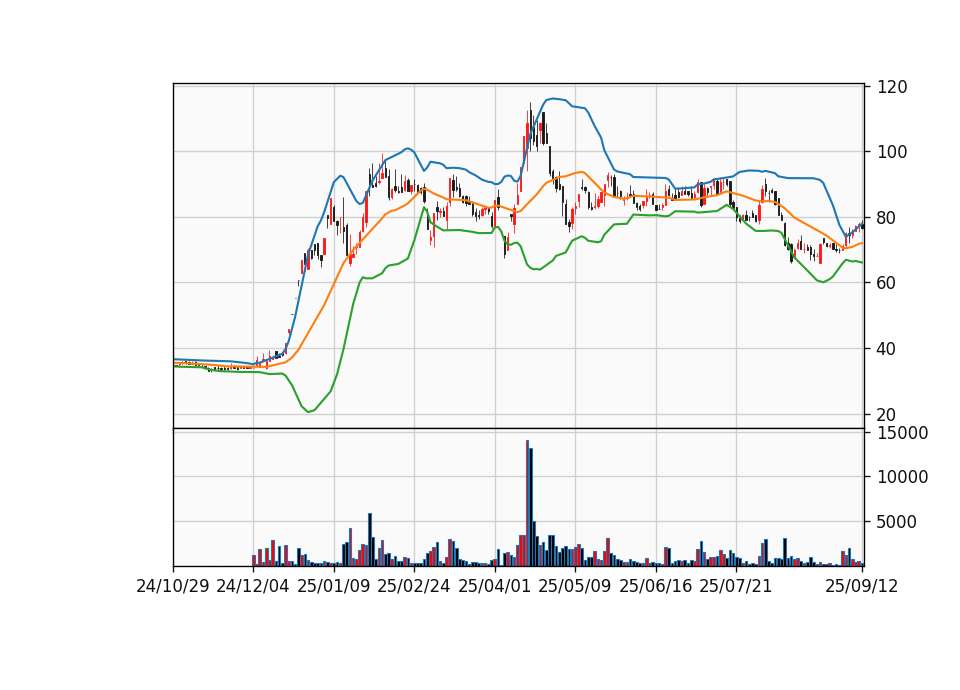Click the 25/04/01 date label
Viewport: 960px width, 690px height.
pos(494,587)
